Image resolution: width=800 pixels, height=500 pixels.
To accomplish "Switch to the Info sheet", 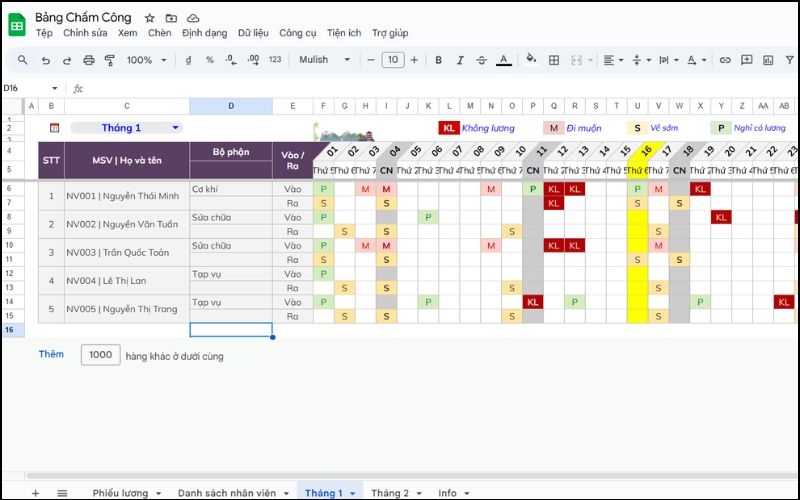I will click(447, 493).
